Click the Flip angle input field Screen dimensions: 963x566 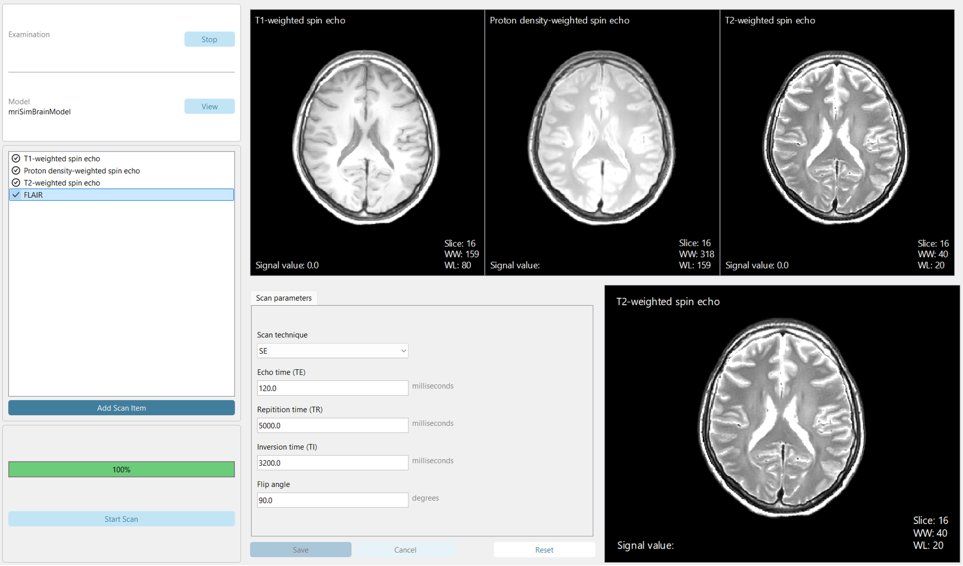(x=332, y=500)
